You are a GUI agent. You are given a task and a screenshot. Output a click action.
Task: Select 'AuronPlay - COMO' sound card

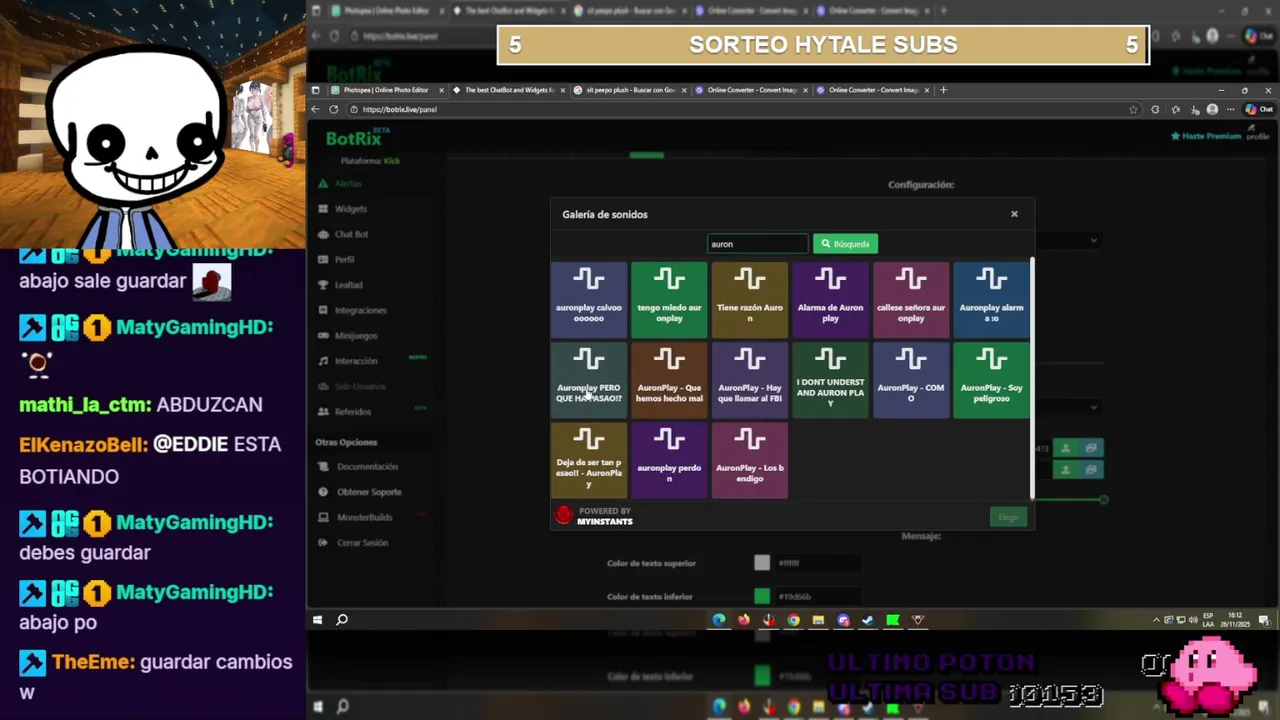click(x=911, y=380)
